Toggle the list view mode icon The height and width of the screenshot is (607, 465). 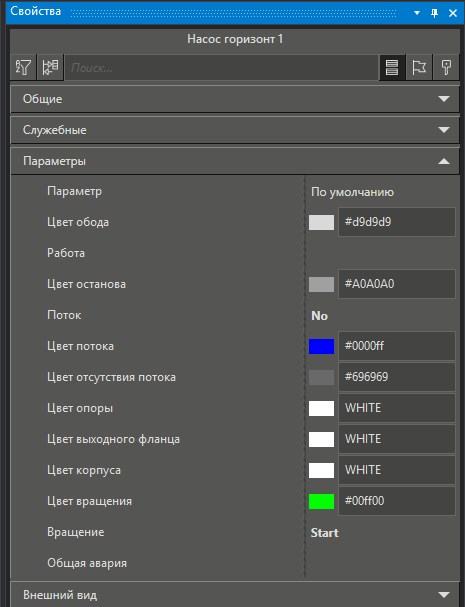click(392, 67)
